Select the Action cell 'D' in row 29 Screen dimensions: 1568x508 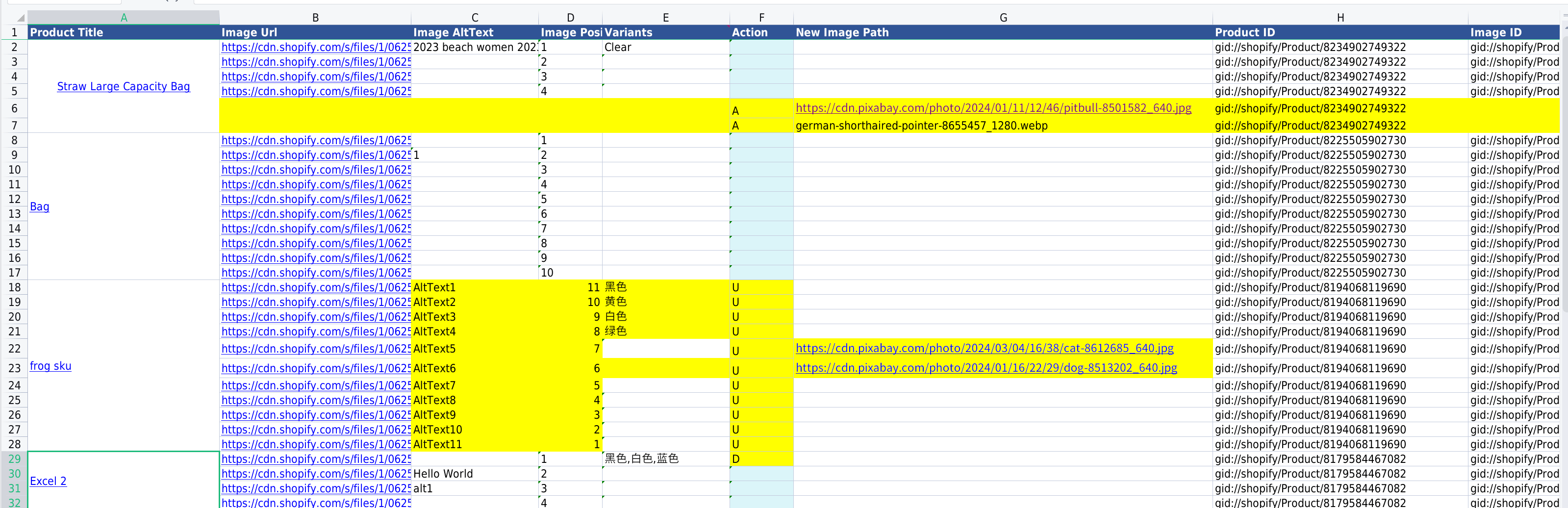pyautogui.click(x=761, y=459)
